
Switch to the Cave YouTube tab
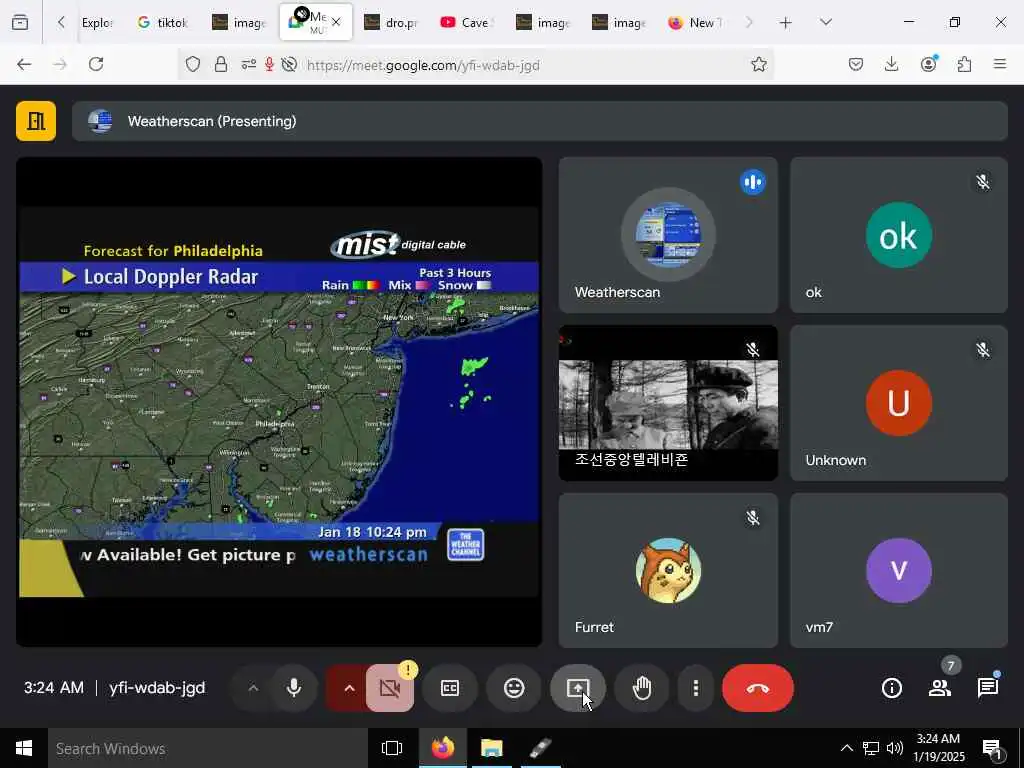click(466, 22)
